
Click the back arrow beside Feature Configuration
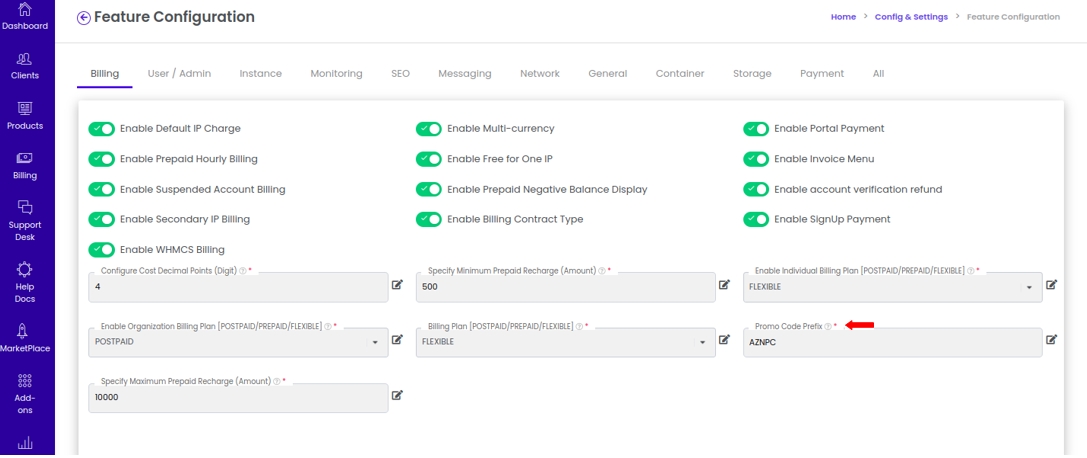pos(83,17)
